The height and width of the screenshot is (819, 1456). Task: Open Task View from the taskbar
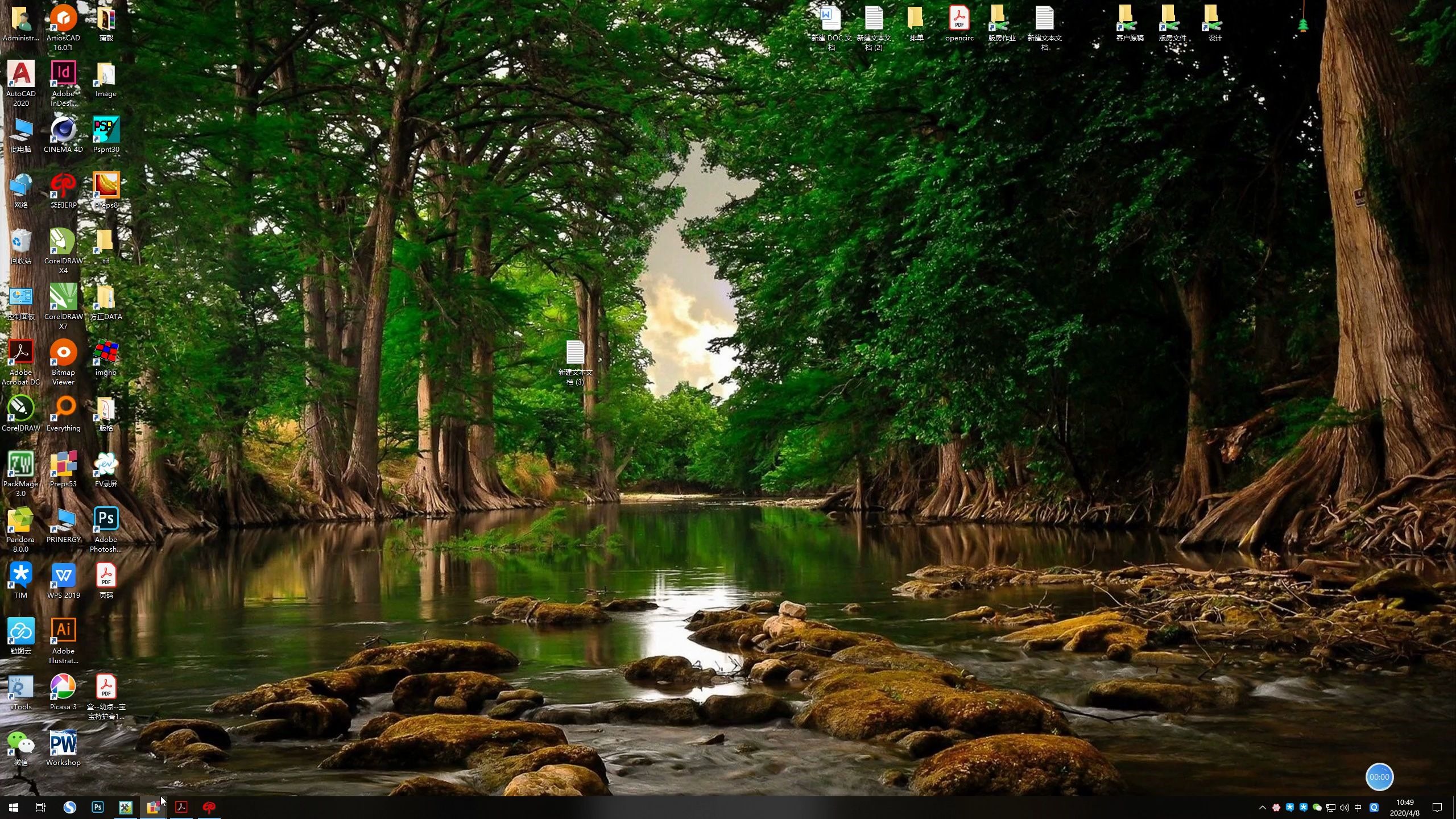[x=41, y=808]
